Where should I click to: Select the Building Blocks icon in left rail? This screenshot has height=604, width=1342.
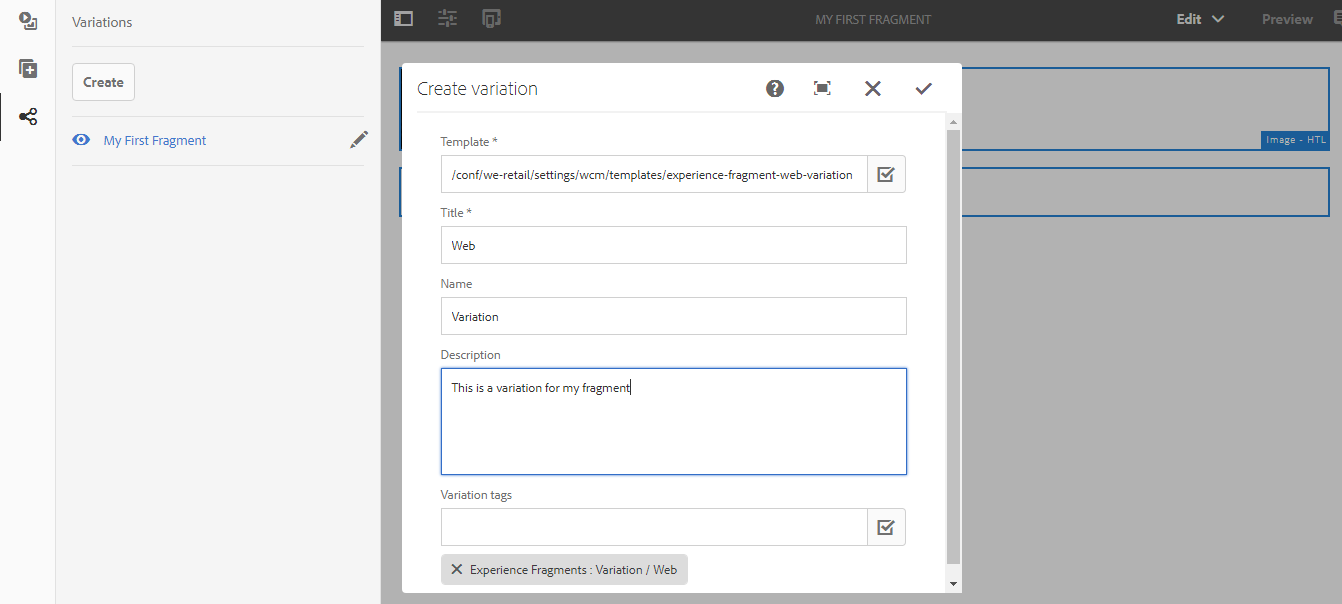27,68
